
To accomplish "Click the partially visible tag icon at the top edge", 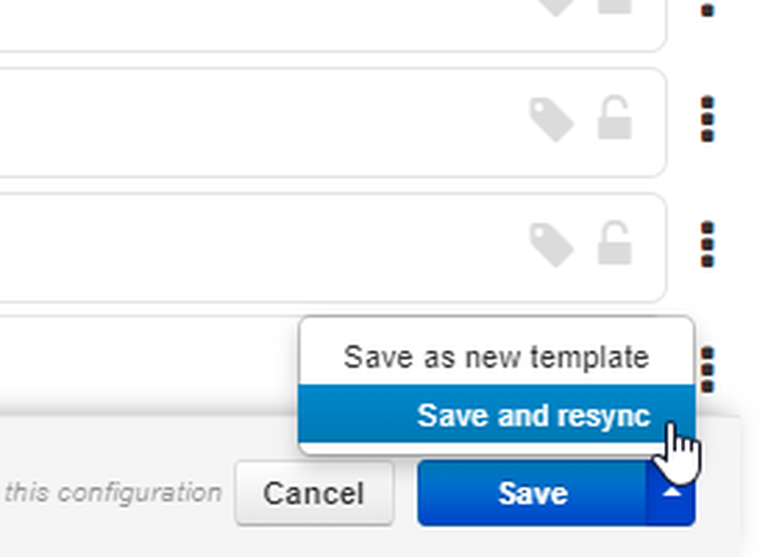I will click(x=556, y=7).
